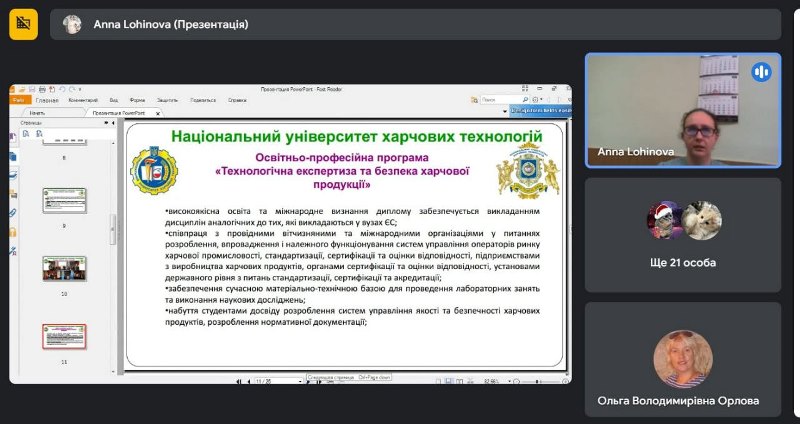Open the orange File menu in Foxit Reader
The image size is (800, 424).
point(20,100)
